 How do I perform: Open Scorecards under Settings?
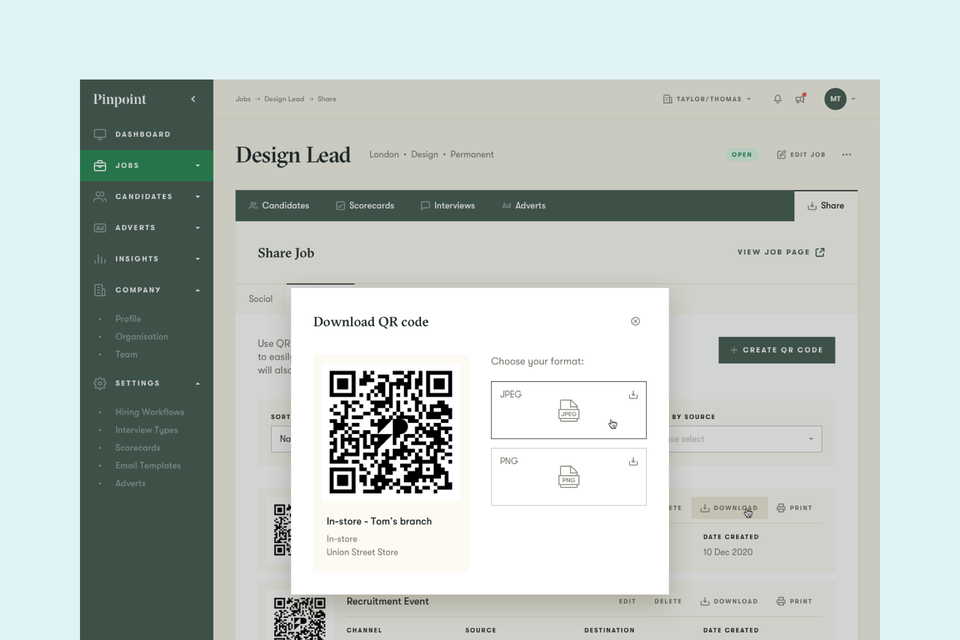tap(138, 448)
